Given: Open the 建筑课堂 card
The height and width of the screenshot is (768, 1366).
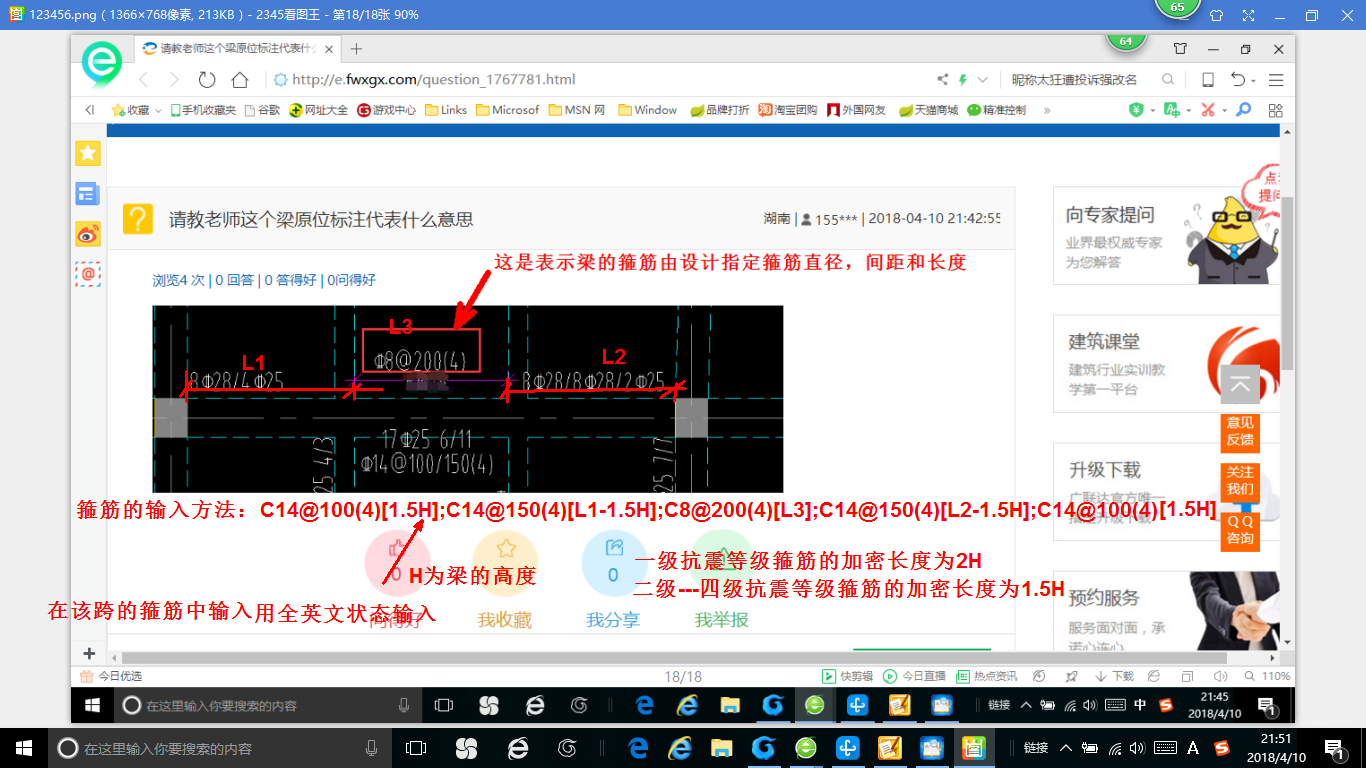Looking at the screenshot, I should pos(1166,364).
